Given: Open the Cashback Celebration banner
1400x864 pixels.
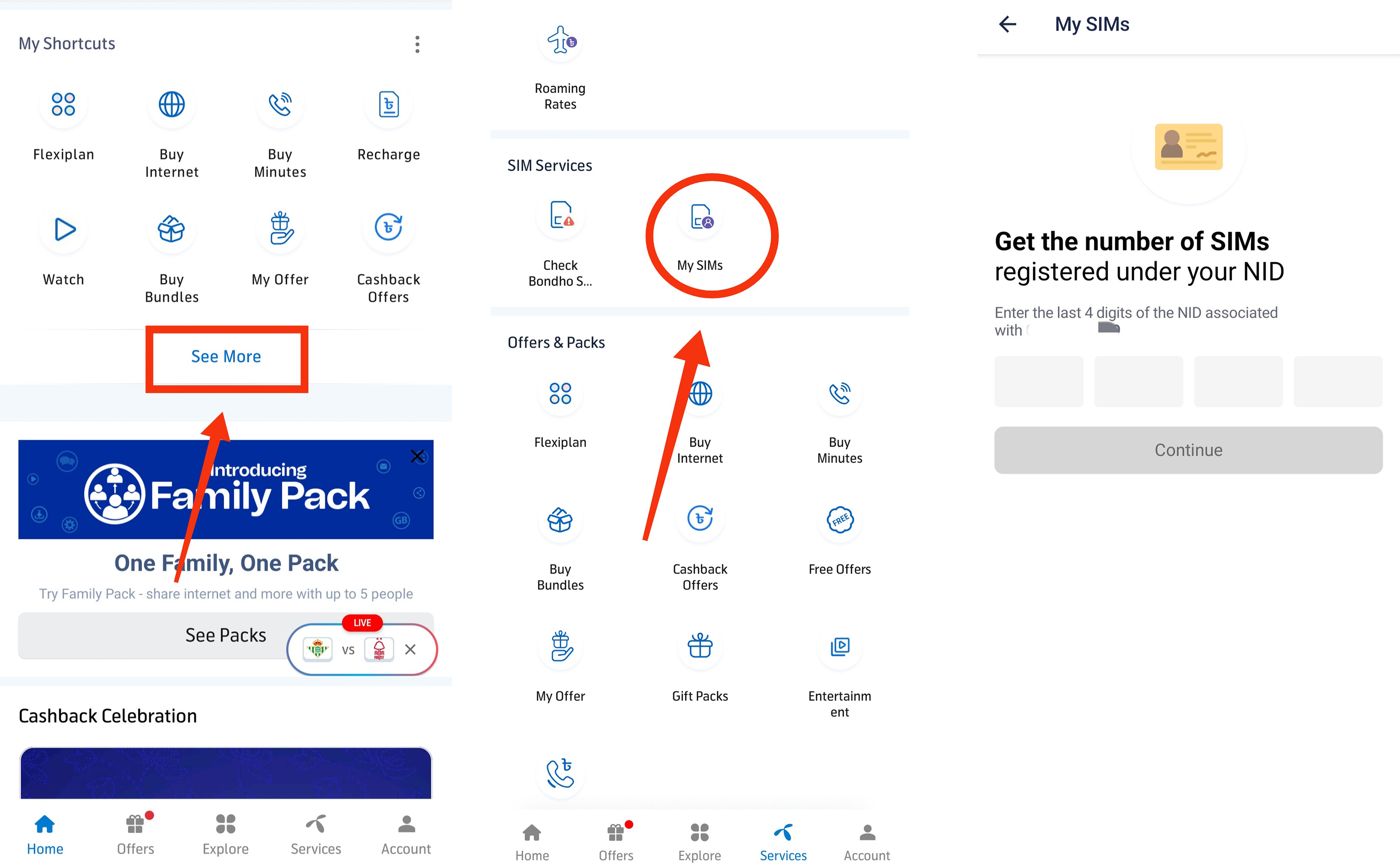Looking at the screenshot, I should (x=226, y=772).
